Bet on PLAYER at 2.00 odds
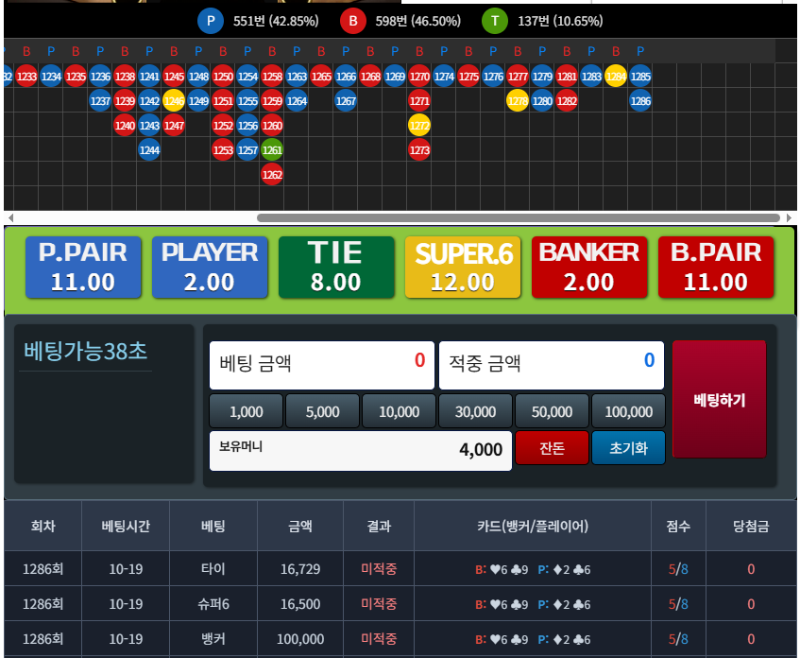 coord(210,267)
